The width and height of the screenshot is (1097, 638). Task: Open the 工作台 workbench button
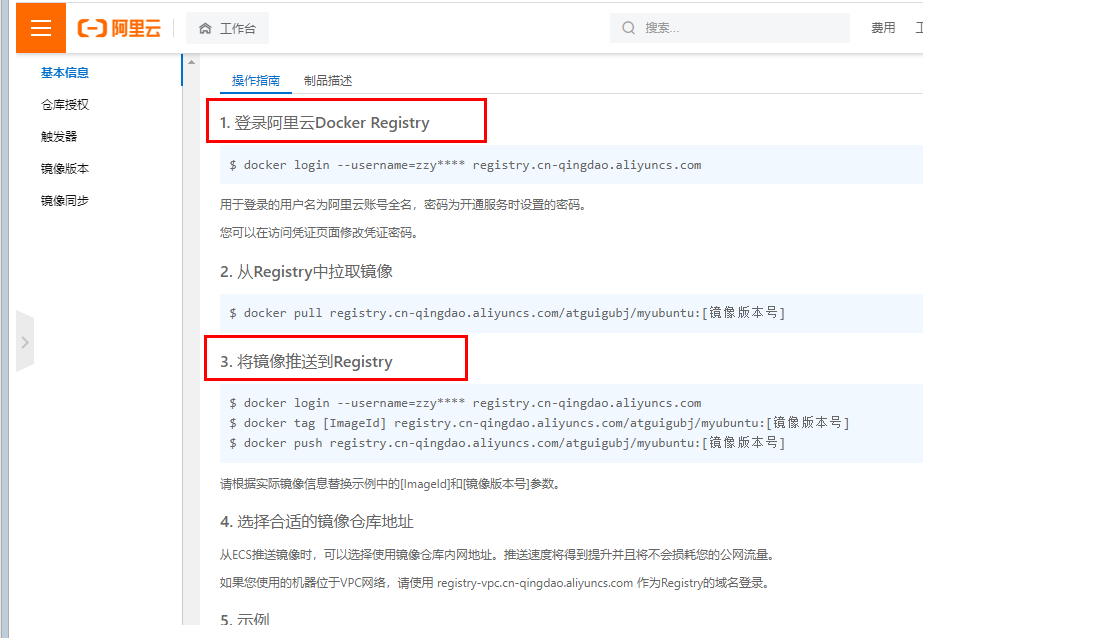227,28
